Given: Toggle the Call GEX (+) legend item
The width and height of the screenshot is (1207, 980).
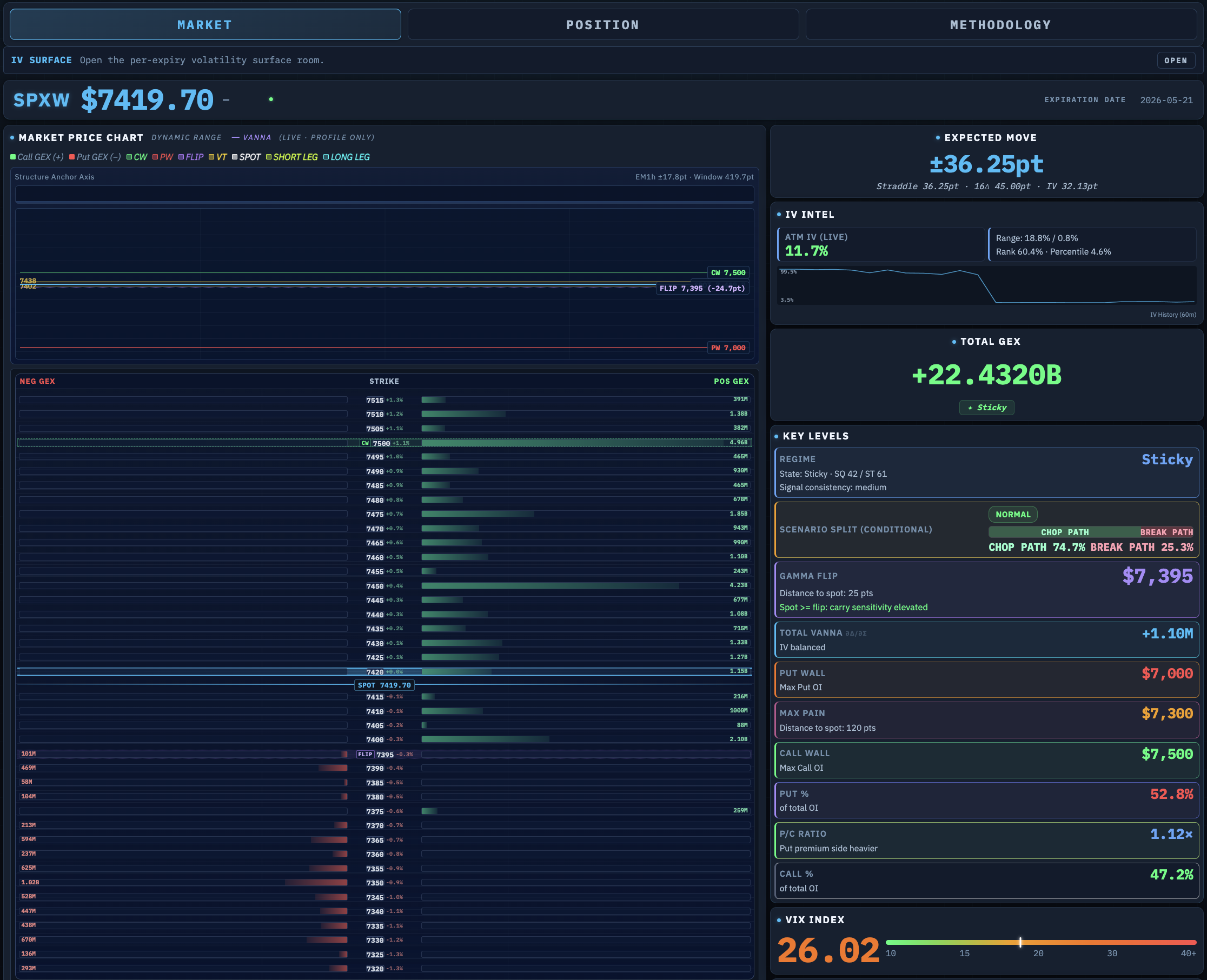Looking at the screenshot, I should (37, 157).
